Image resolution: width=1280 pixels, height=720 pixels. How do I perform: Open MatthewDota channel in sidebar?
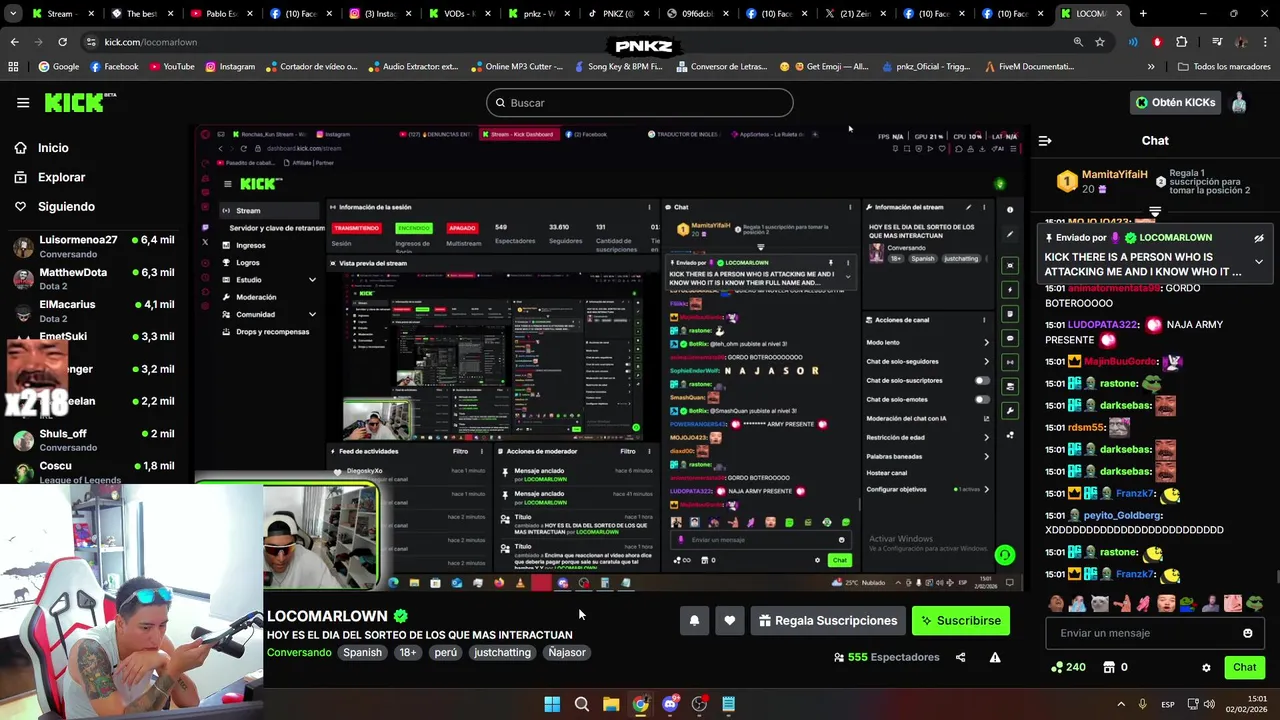[94, 278]
